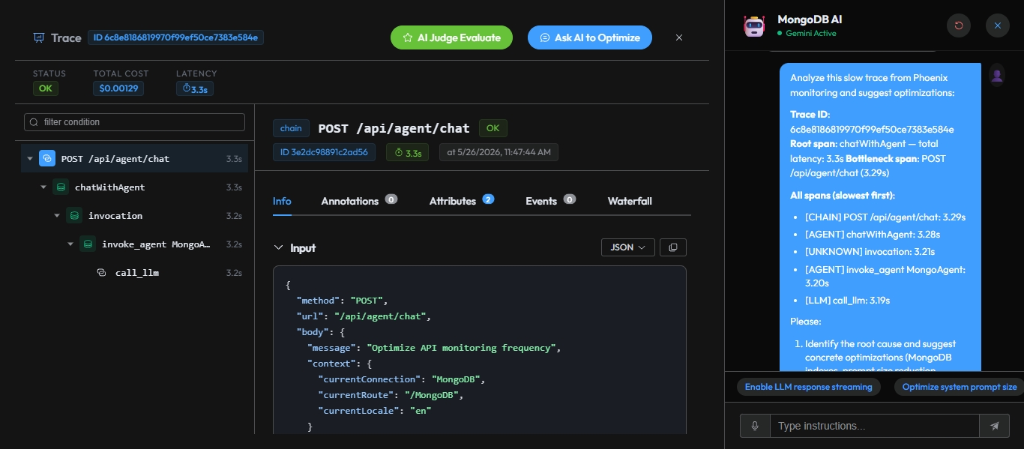The width and height of the screenshot is (1024, 449).
Task: Click the Gemini Active status label
Action: 810,33
